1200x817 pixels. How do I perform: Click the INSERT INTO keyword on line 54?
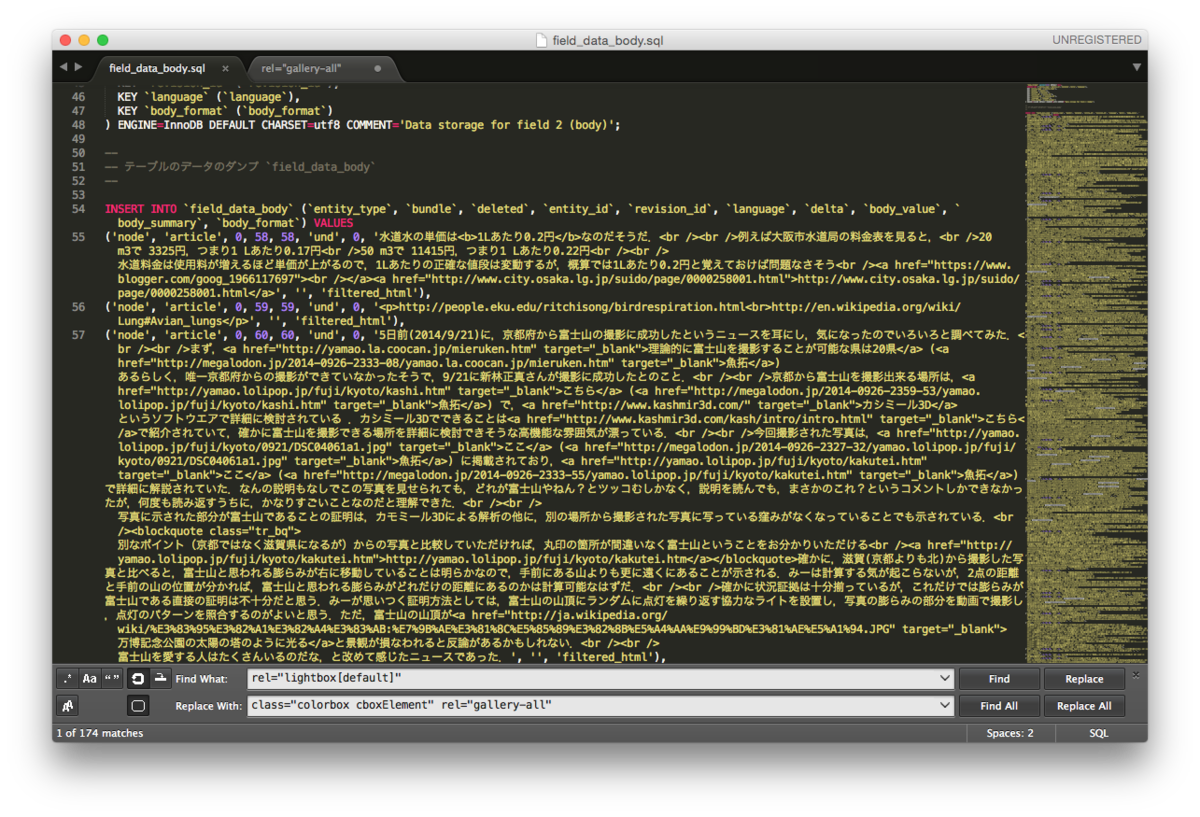pyautogui.click(x=141, y=209)
